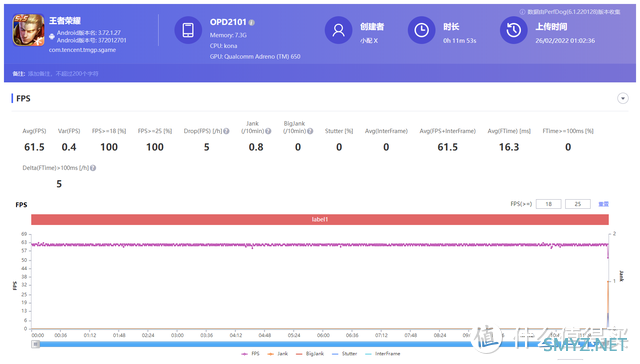Viewport: 640px width, 364px height.
Task: Toggle the BigJank series in legend
Action: (310, 354)
